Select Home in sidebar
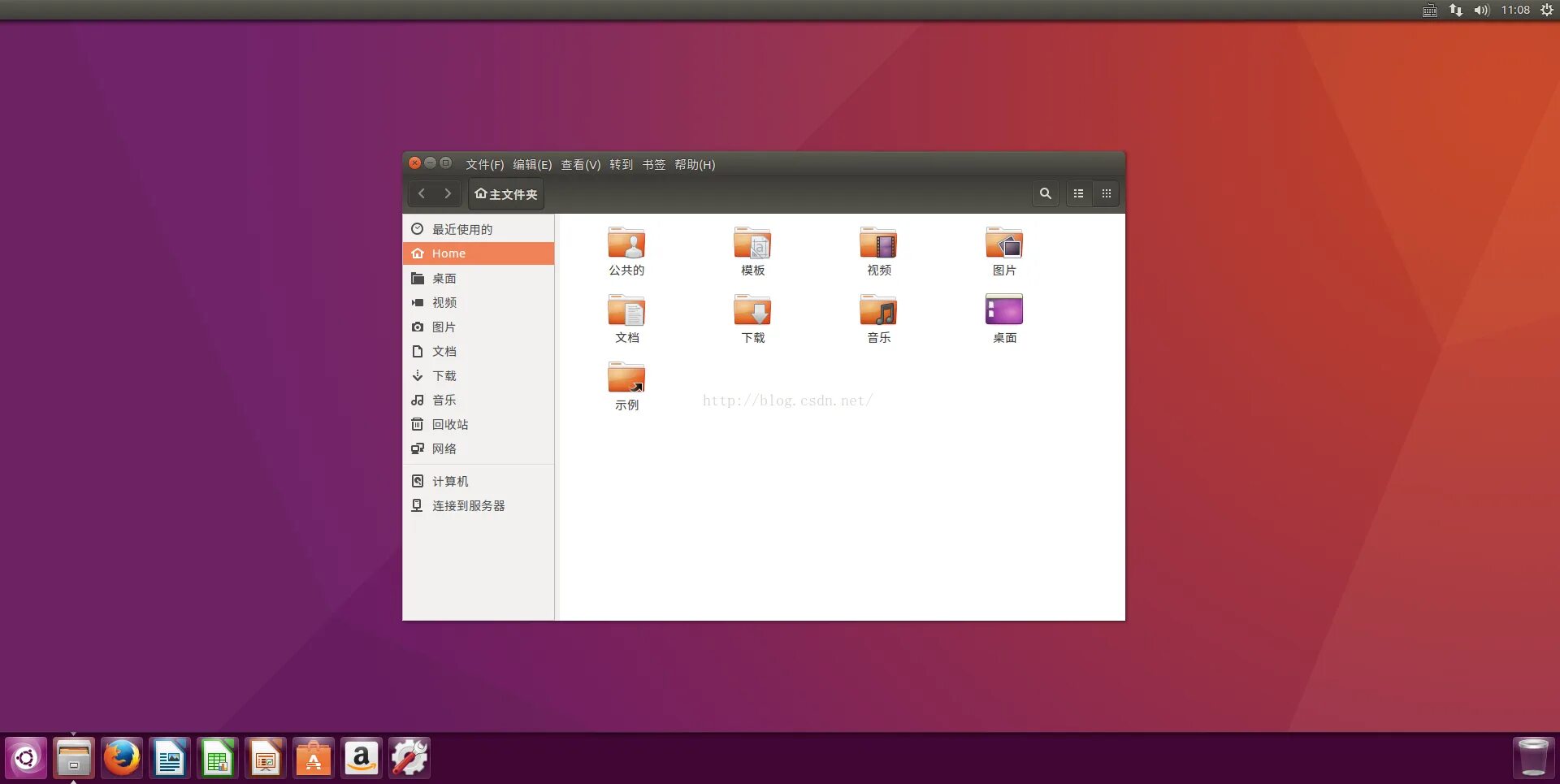The height and width of the screenshot is (784, 1560). (479, 253)
